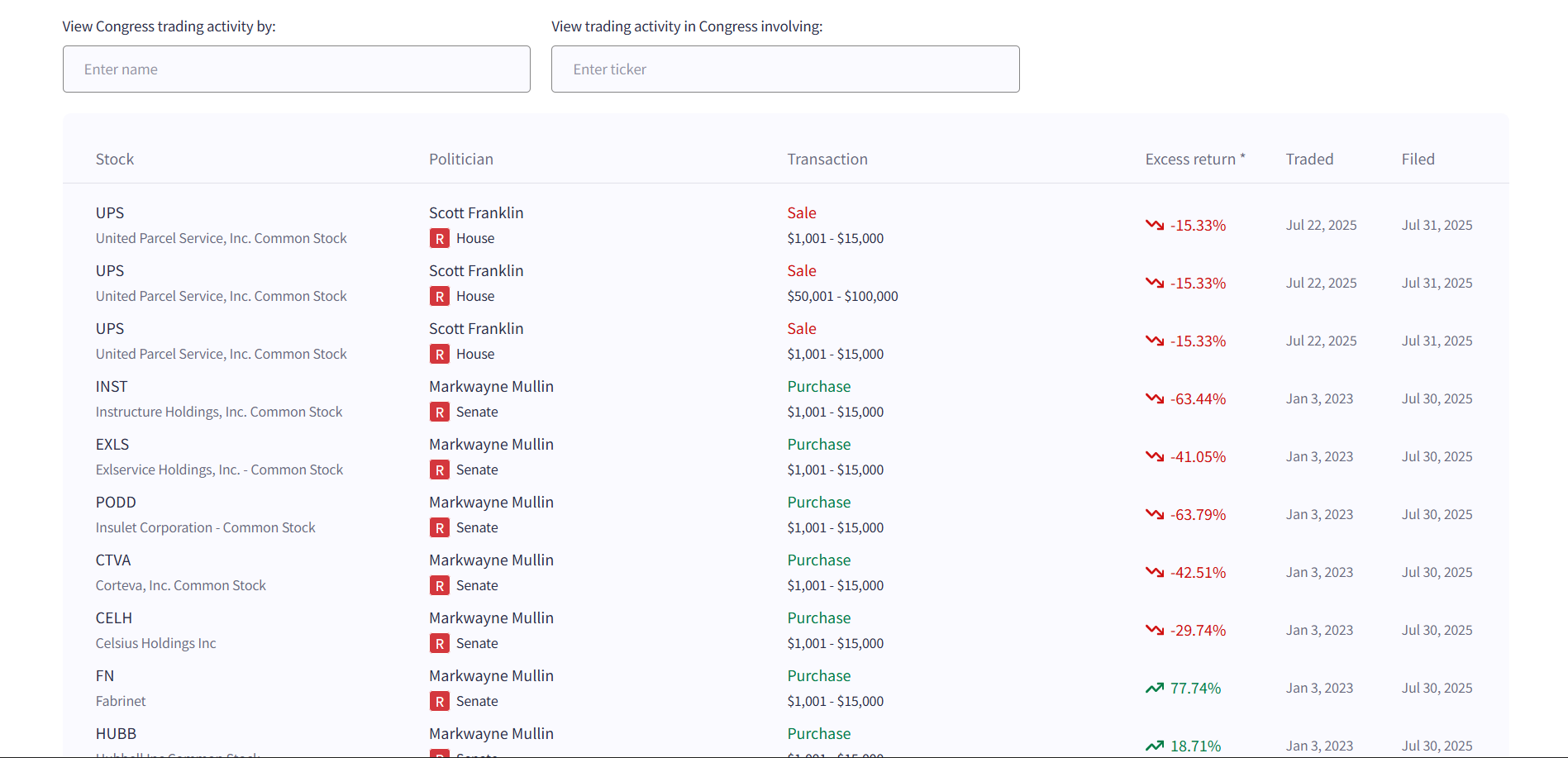The width and height of the screenshot is (1568, 758).
Task: Click the Transaction column header
Action: click(x=827, y=160)
